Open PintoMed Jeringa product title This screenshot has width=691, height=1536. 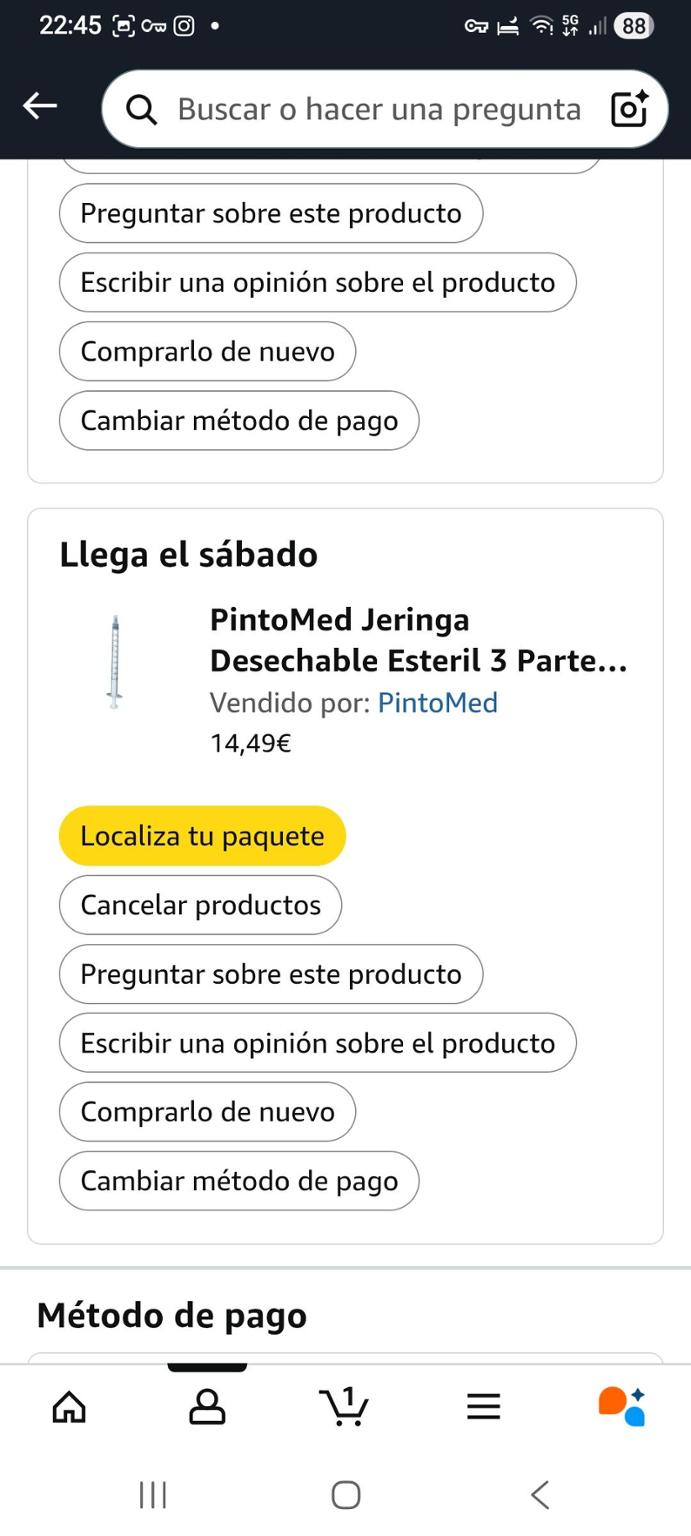tap(418, 640)
